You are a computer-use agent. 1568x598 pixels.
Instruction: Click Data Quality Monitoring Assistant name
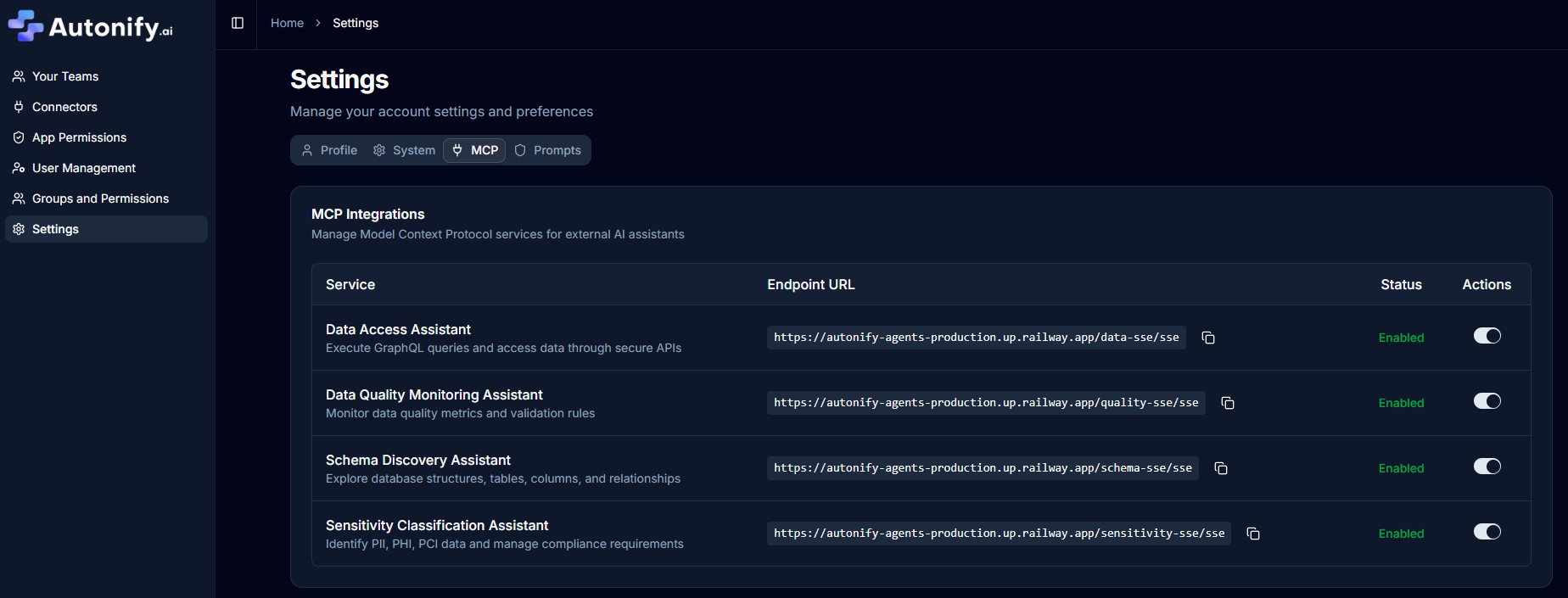point(434,394)
